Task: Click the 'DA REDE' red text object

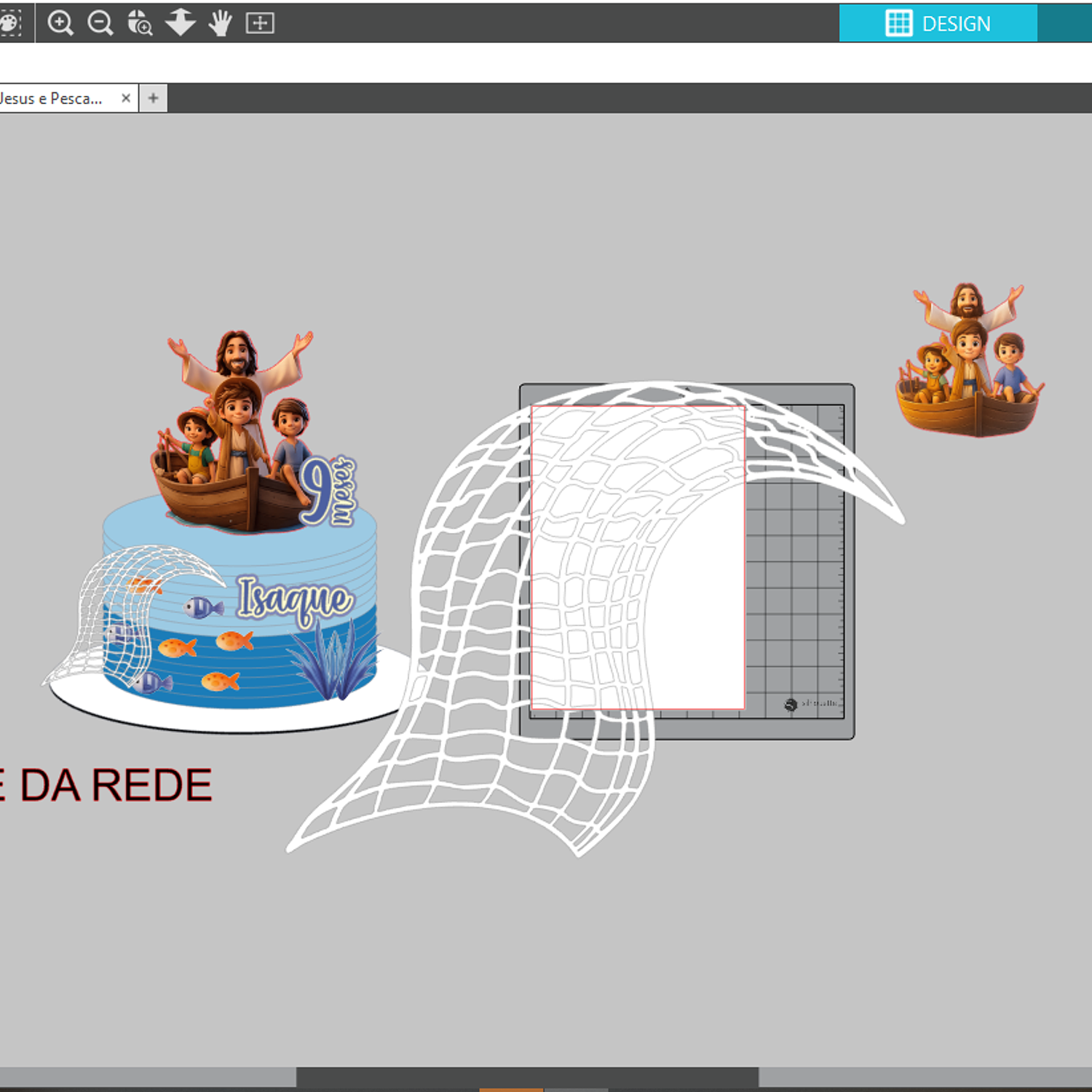Action: [115, 786]
